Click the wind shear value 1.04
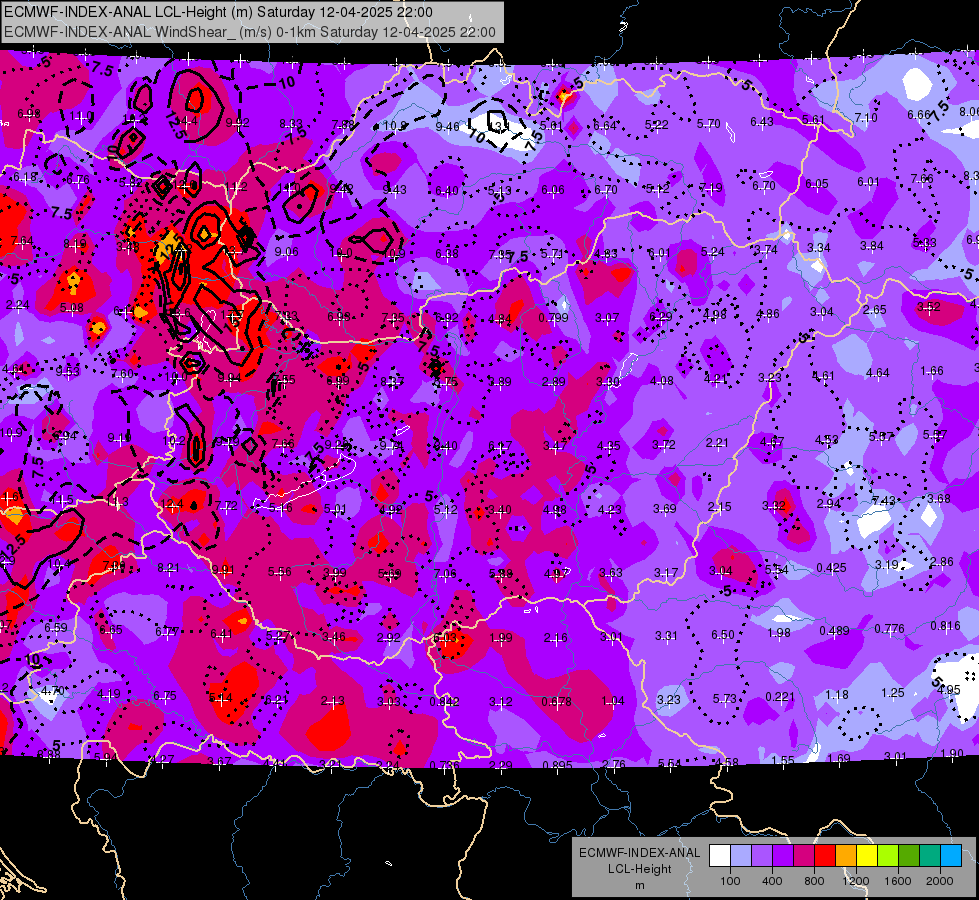979x900 pixels. point(612,701)
